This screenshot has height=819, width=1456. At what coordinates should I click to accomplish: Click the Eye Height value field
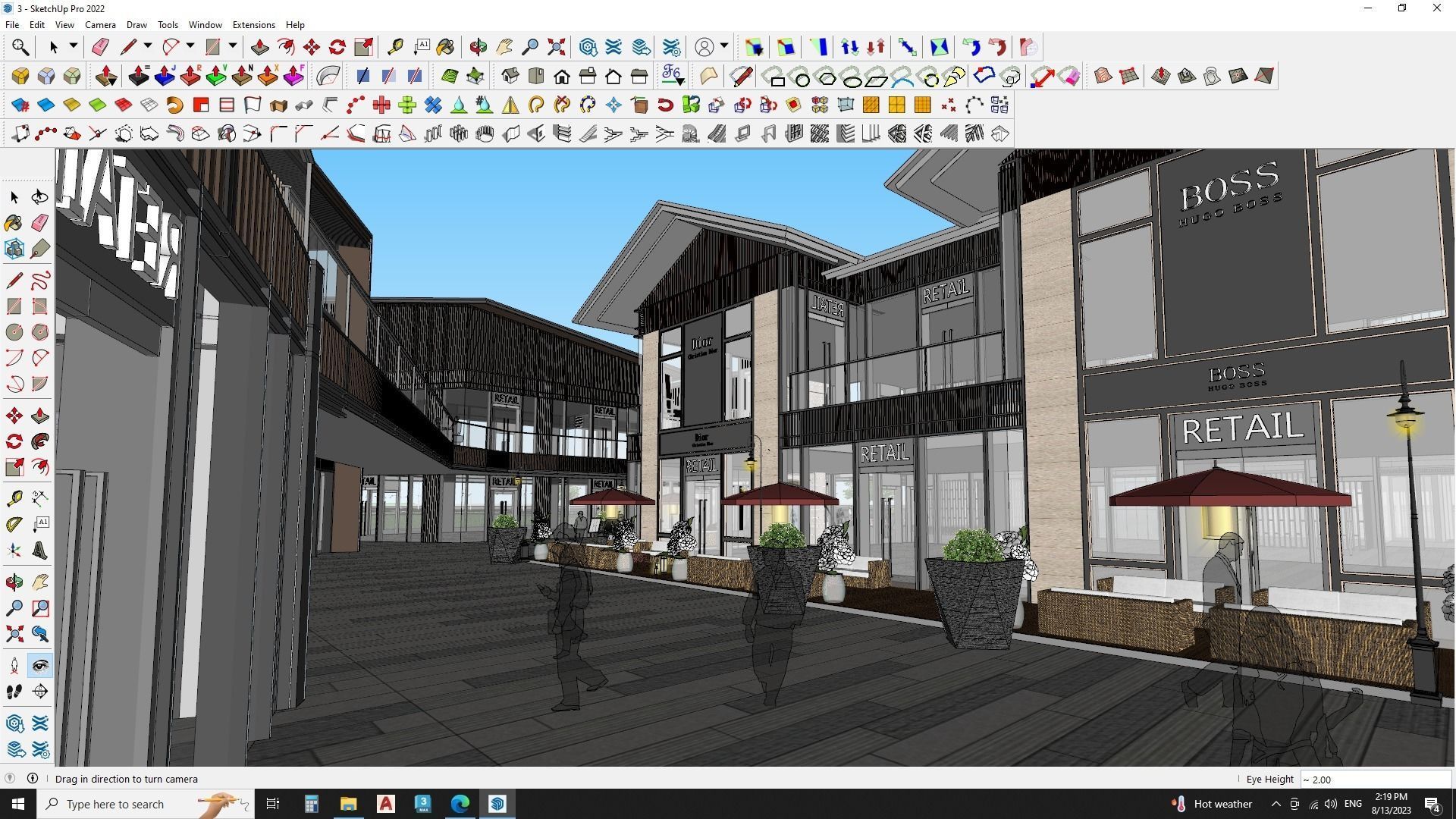tap(1376, 780)
